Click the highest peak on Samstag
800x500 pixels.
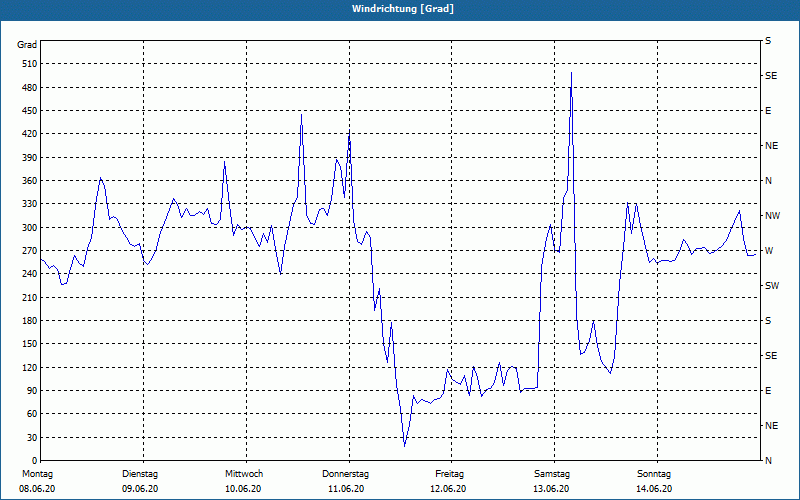(571, 73)
